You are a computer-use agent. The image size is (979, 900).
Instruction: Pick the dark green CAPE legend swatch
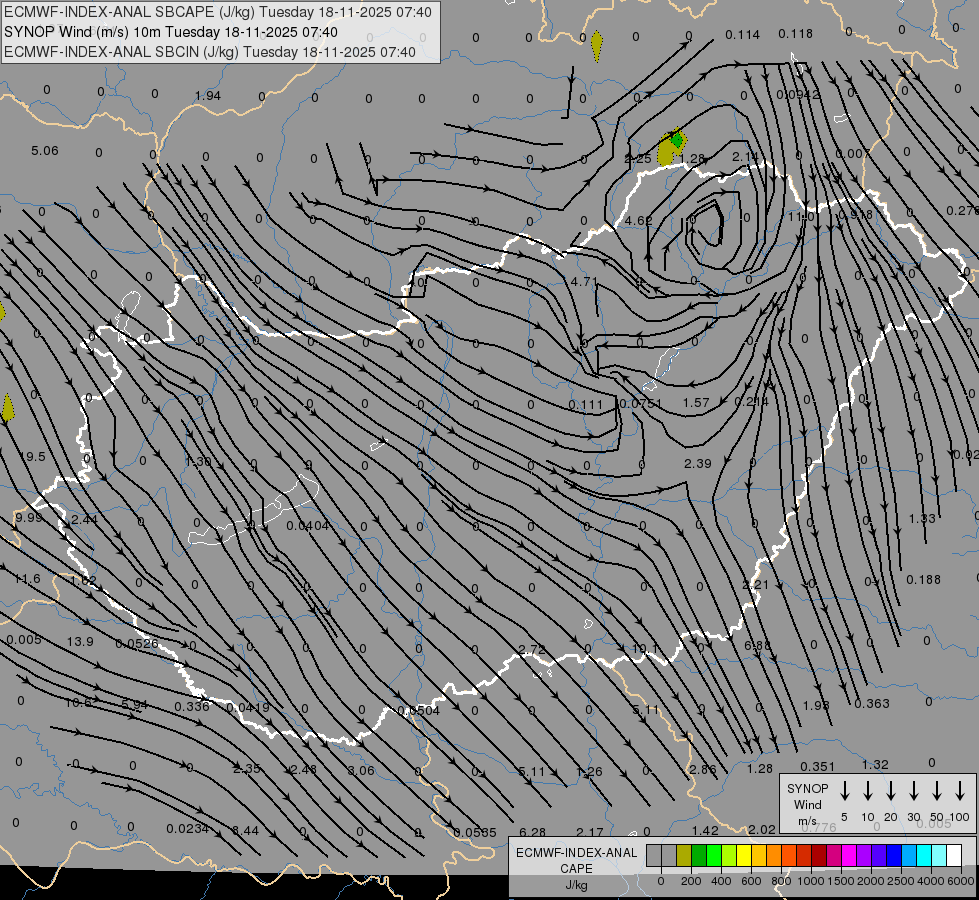[x=699, y=856]
